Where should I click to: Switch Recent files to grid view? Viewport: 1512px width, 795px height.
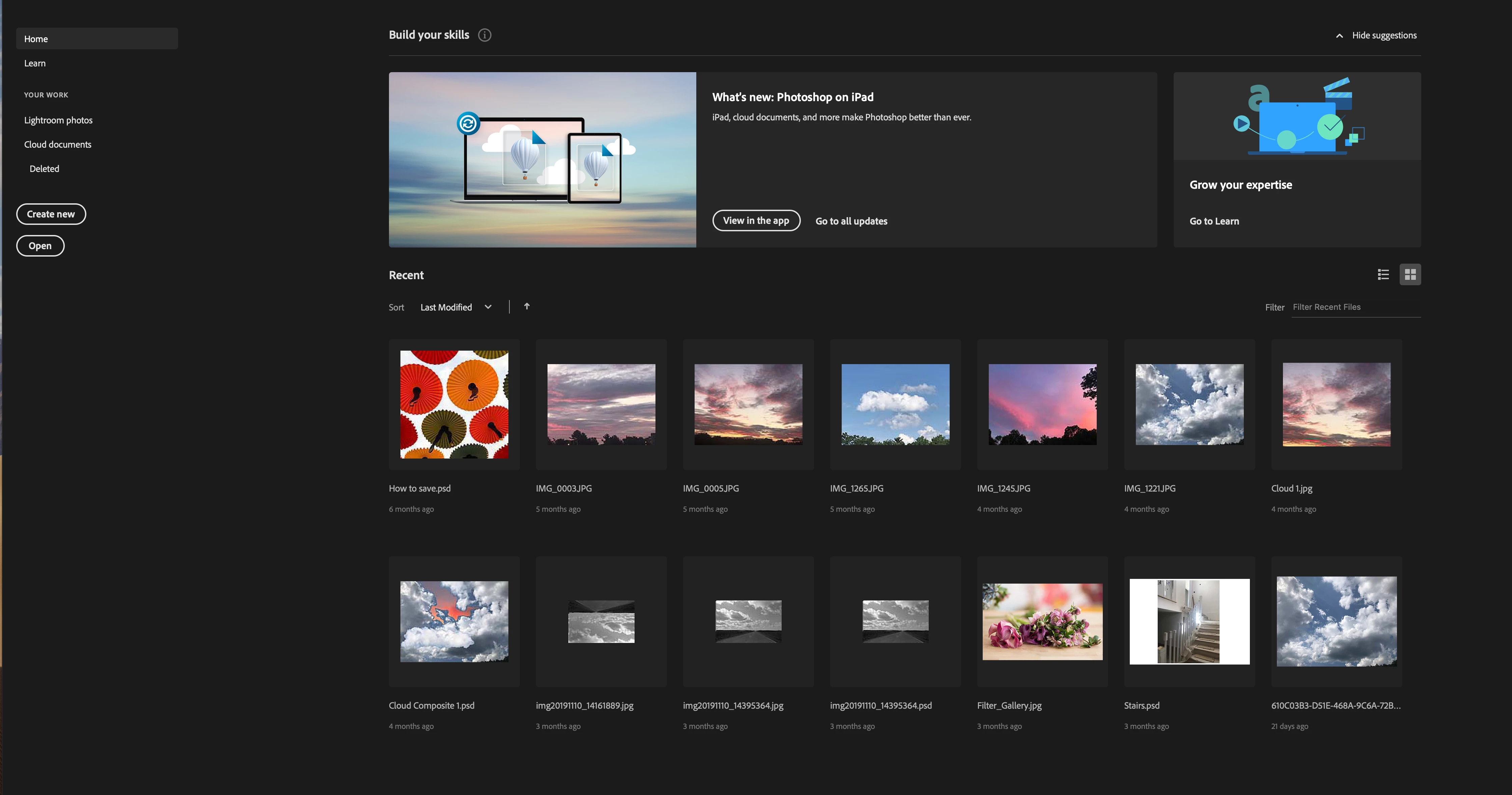(1410, 274)
